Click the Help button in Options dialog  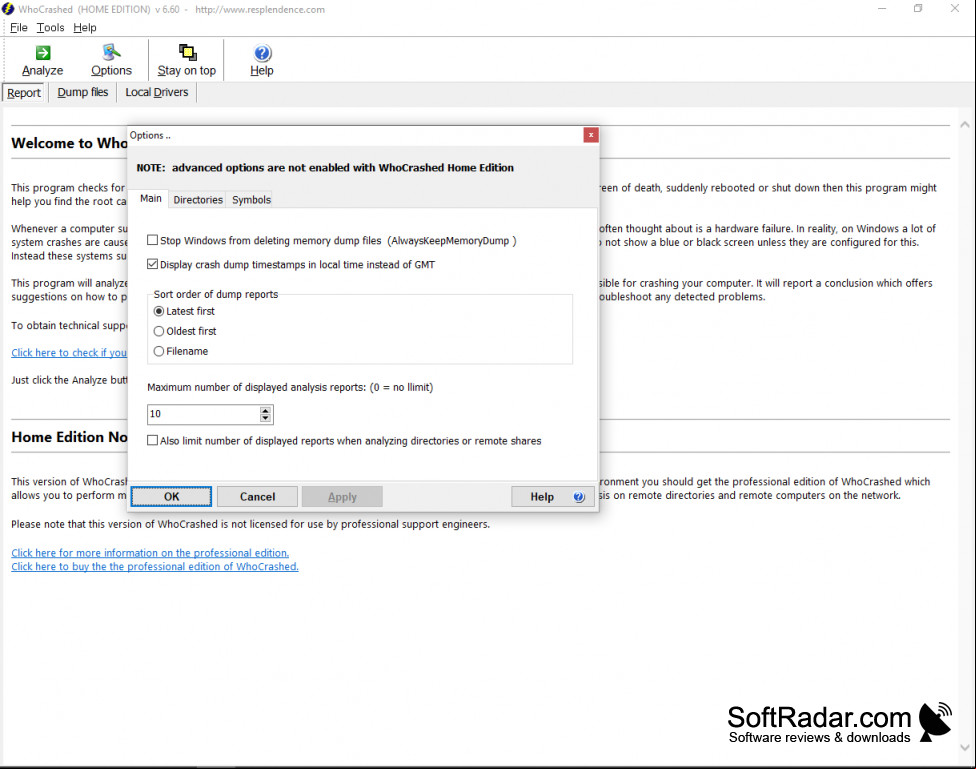click(x=552, y=496)
